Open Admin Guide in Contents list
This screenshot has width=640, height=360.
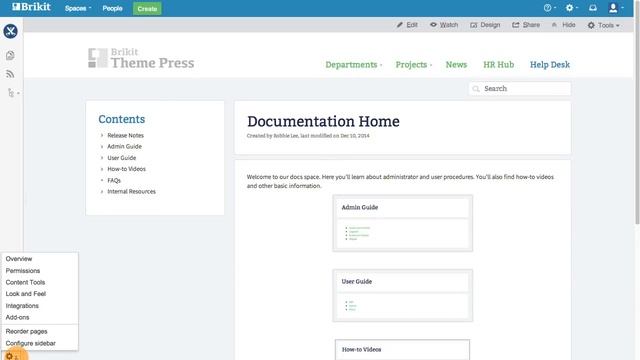[124, 147]
